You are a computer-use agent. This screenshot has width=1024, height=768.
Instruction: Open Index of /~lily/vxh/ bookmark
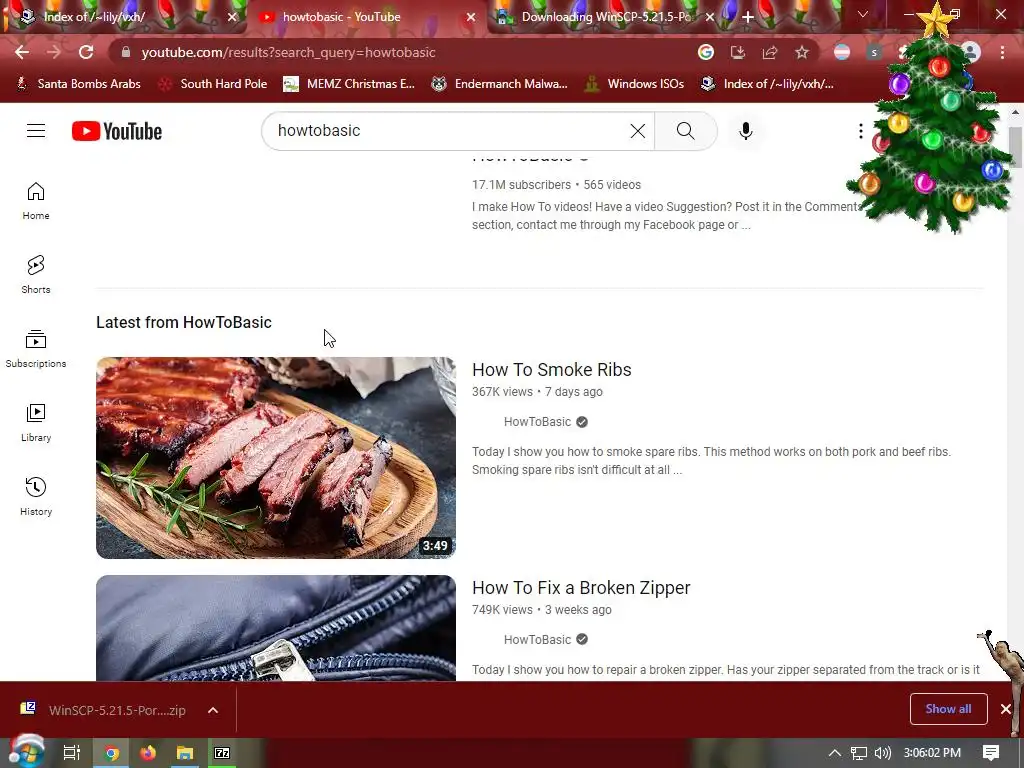[x=767, y=84]
